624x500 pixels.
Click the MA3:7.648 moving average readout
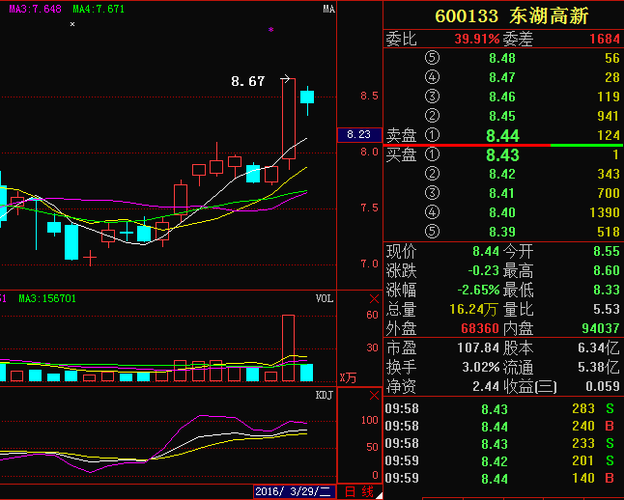click(x=35, y=9)
